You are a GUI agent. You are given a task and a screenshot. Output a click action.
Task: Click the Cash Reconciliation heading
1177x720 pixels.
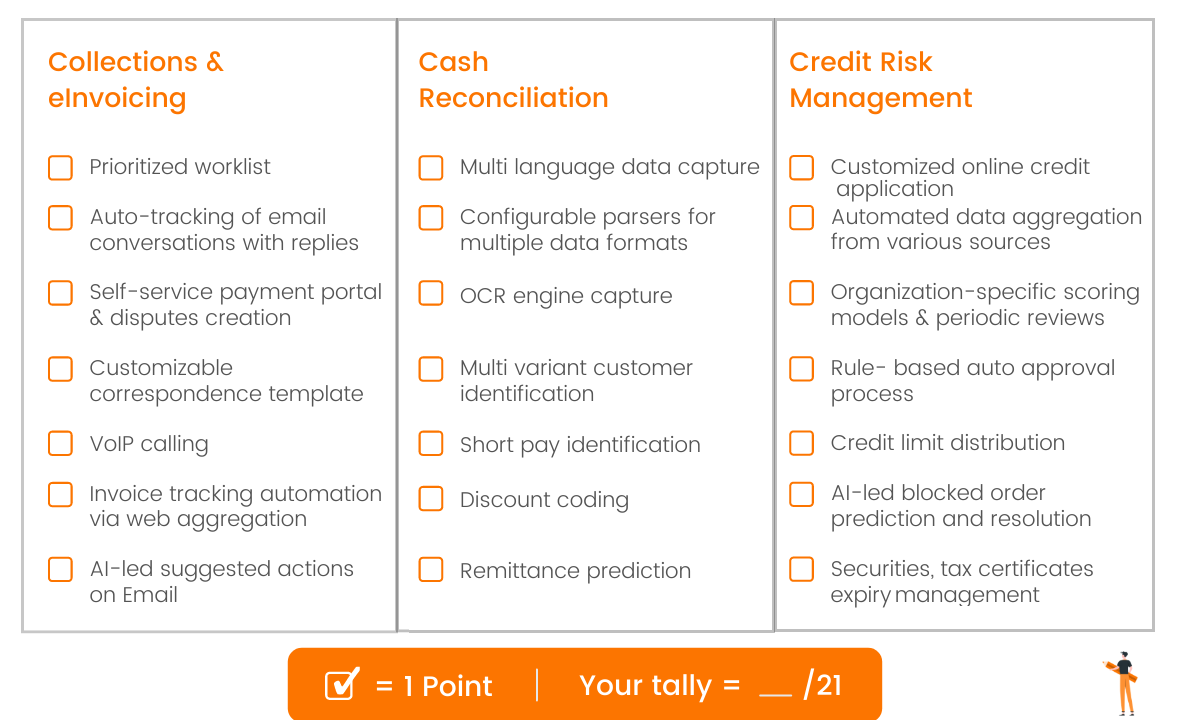(513, 80)
